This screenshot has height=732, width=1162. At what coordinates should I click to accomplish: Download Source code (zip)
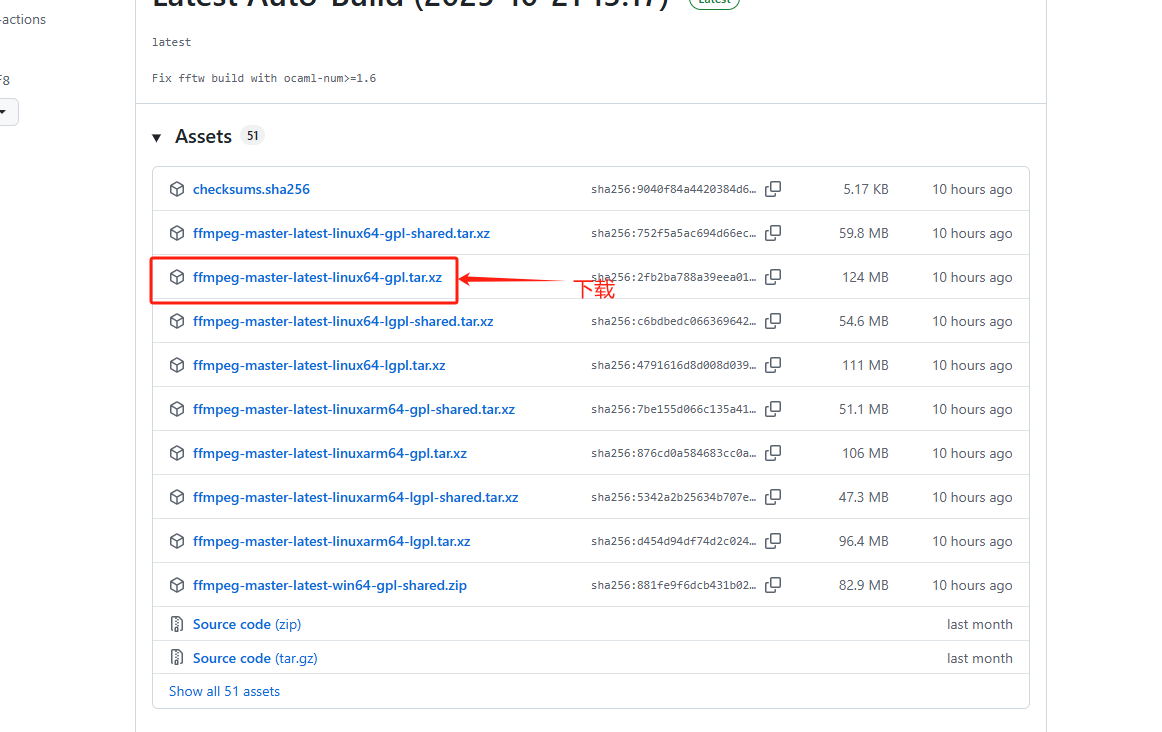click(x=247, y=625)
